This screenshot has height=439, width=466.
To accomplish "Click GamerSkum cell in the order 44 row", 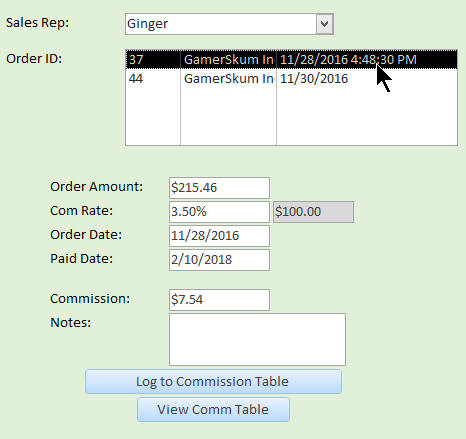I will 229,79.
